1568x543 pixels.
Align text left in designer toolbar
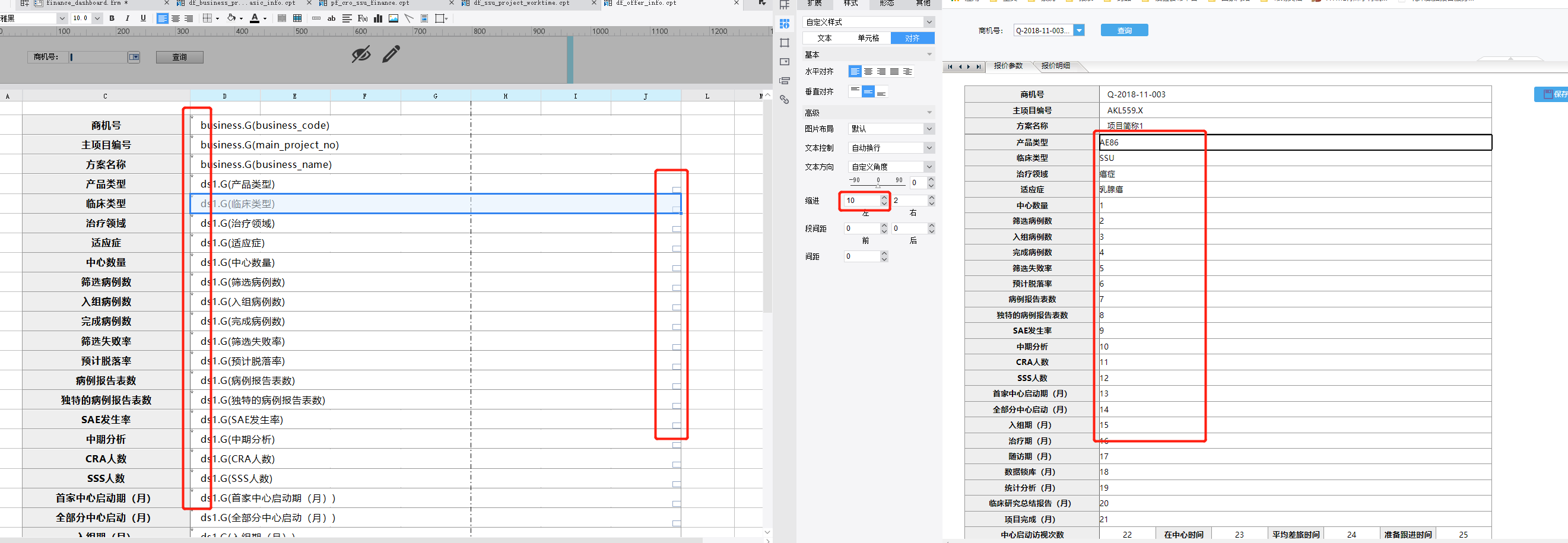[x=162, y=18]
